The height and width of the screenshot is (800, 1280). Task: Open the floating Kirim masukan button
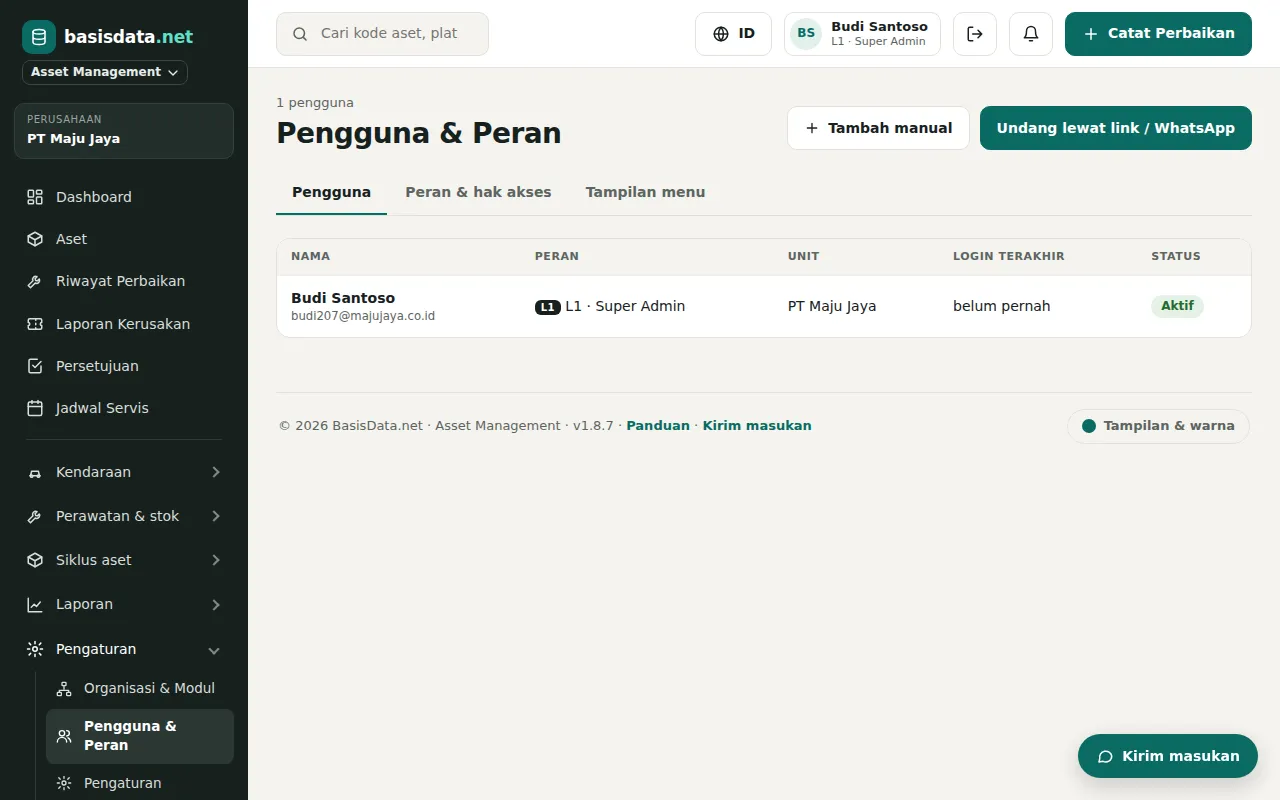(x=1167, y=756)
